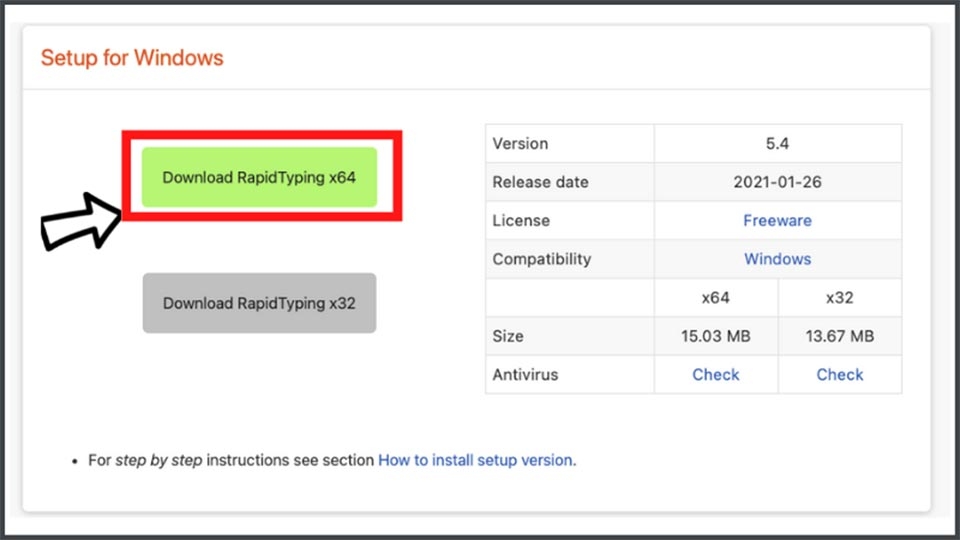Screen dimensions: 960x540
Task: Open the Freeware license link
Action: [x=777, y=220]
